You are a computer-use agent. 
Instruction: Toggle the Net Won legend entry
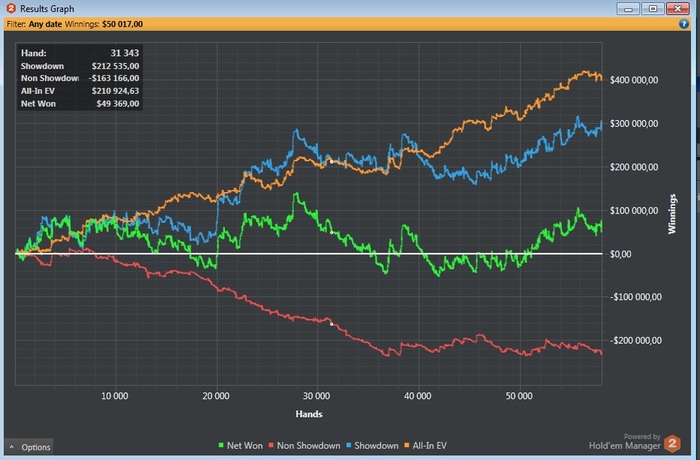click(x=240, y=445)
